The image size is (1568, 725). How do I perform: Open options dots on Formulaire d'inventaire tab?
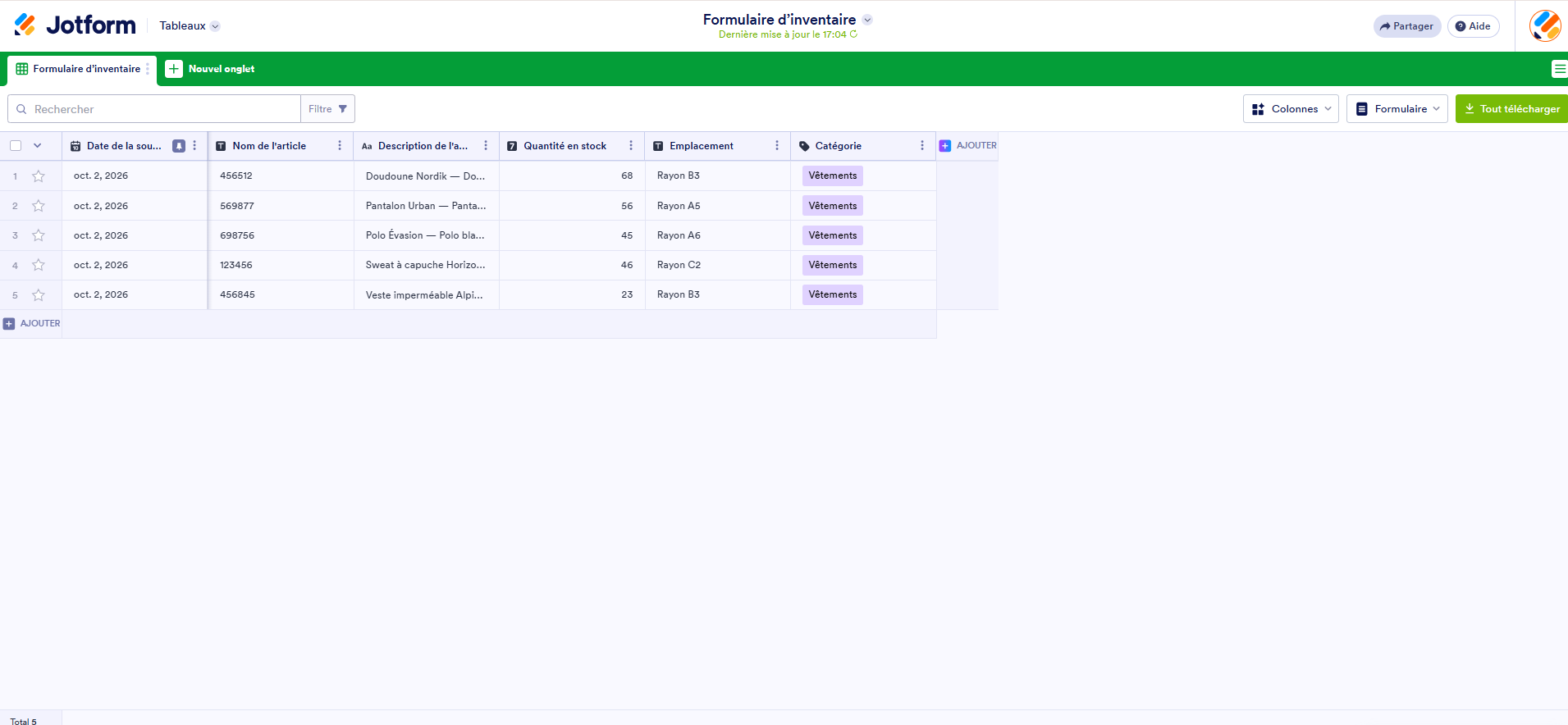[148, 69]
